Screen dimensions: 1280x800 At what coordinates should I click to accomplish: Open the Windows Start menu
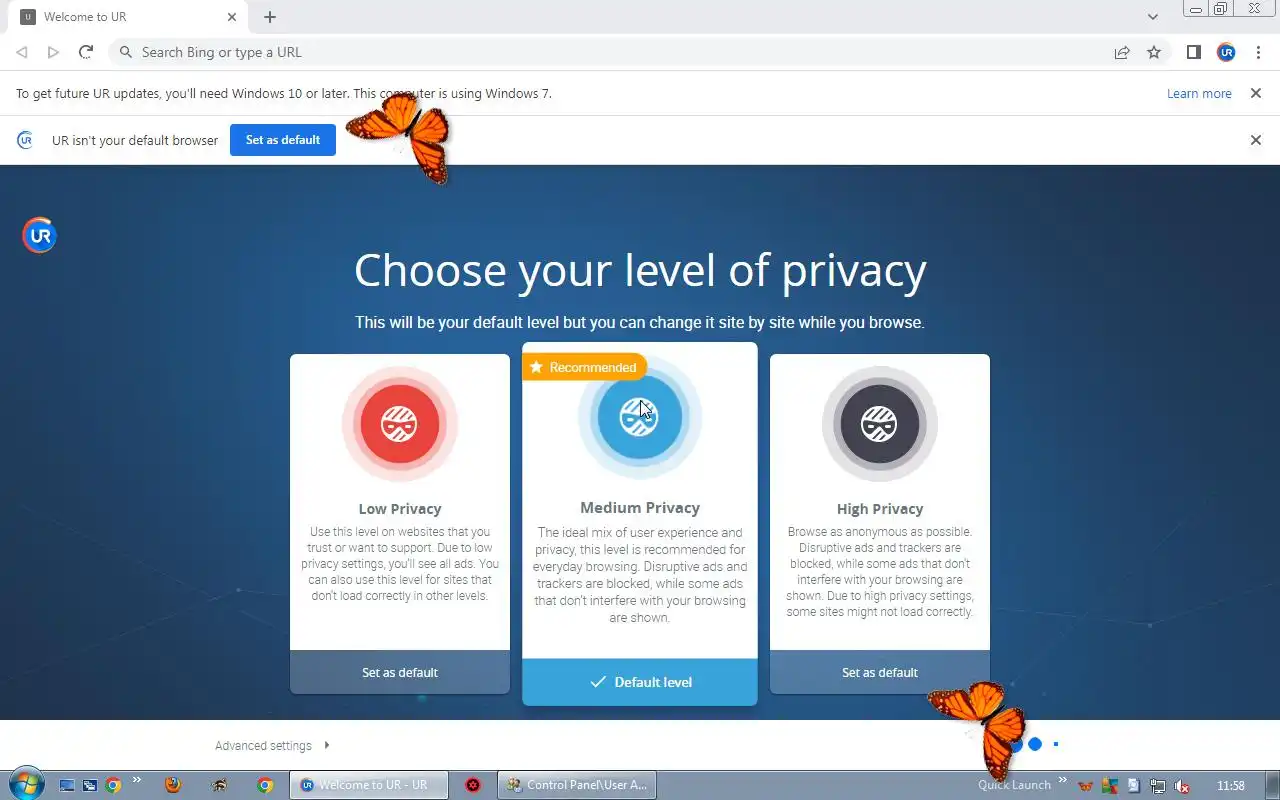tap(26, 784)
